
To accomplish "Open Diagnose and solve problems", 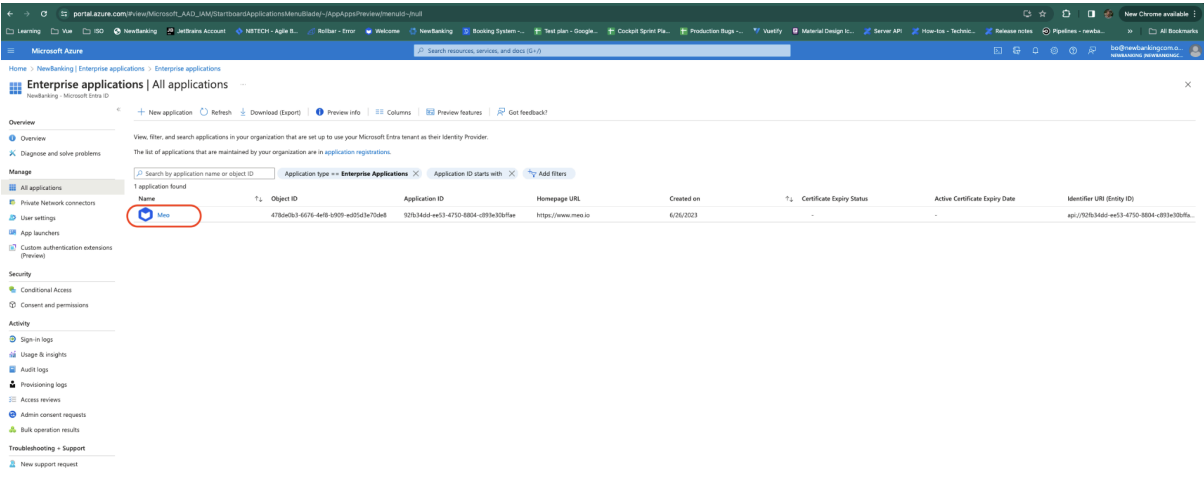I will [x=54, y=153].
